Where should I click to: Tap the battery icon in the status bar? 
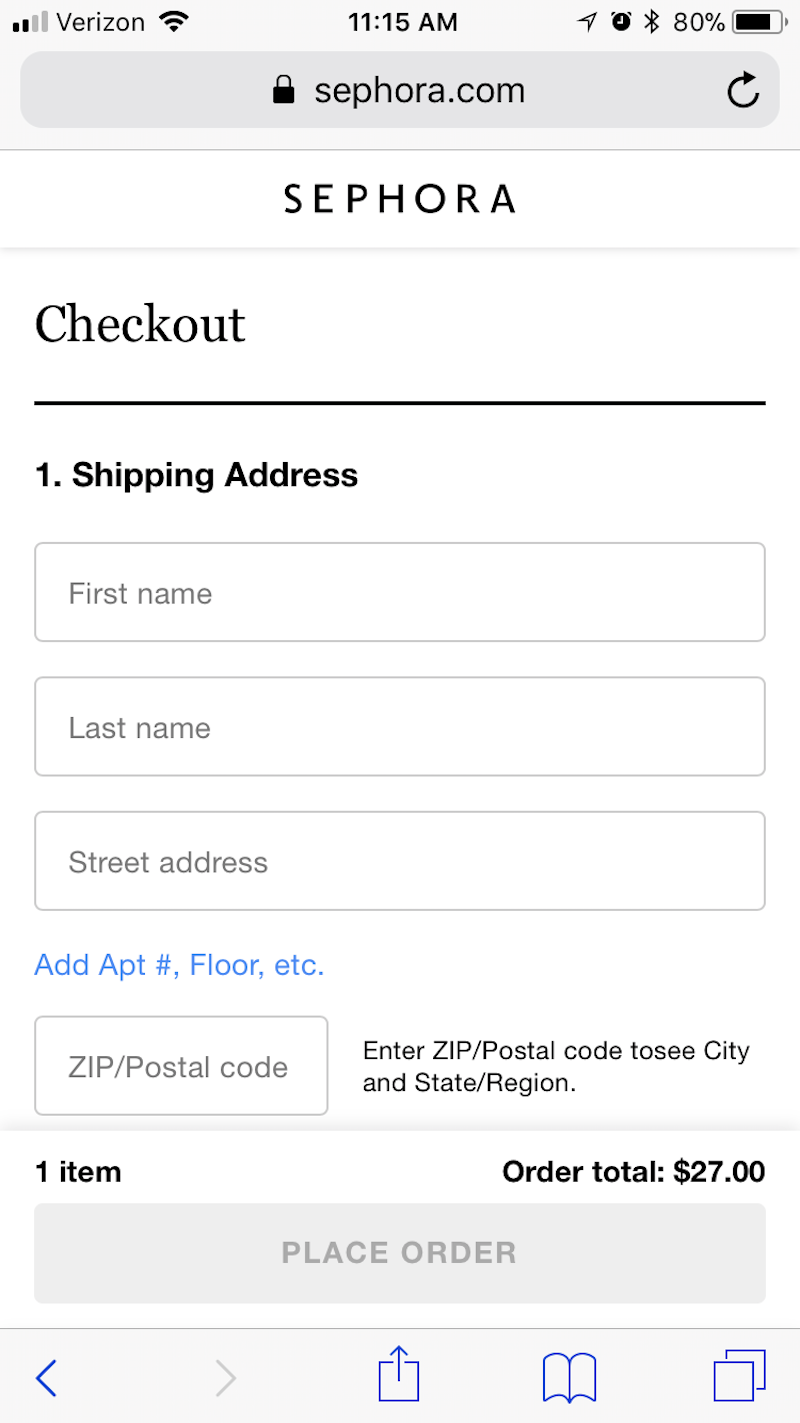(760, 21)
